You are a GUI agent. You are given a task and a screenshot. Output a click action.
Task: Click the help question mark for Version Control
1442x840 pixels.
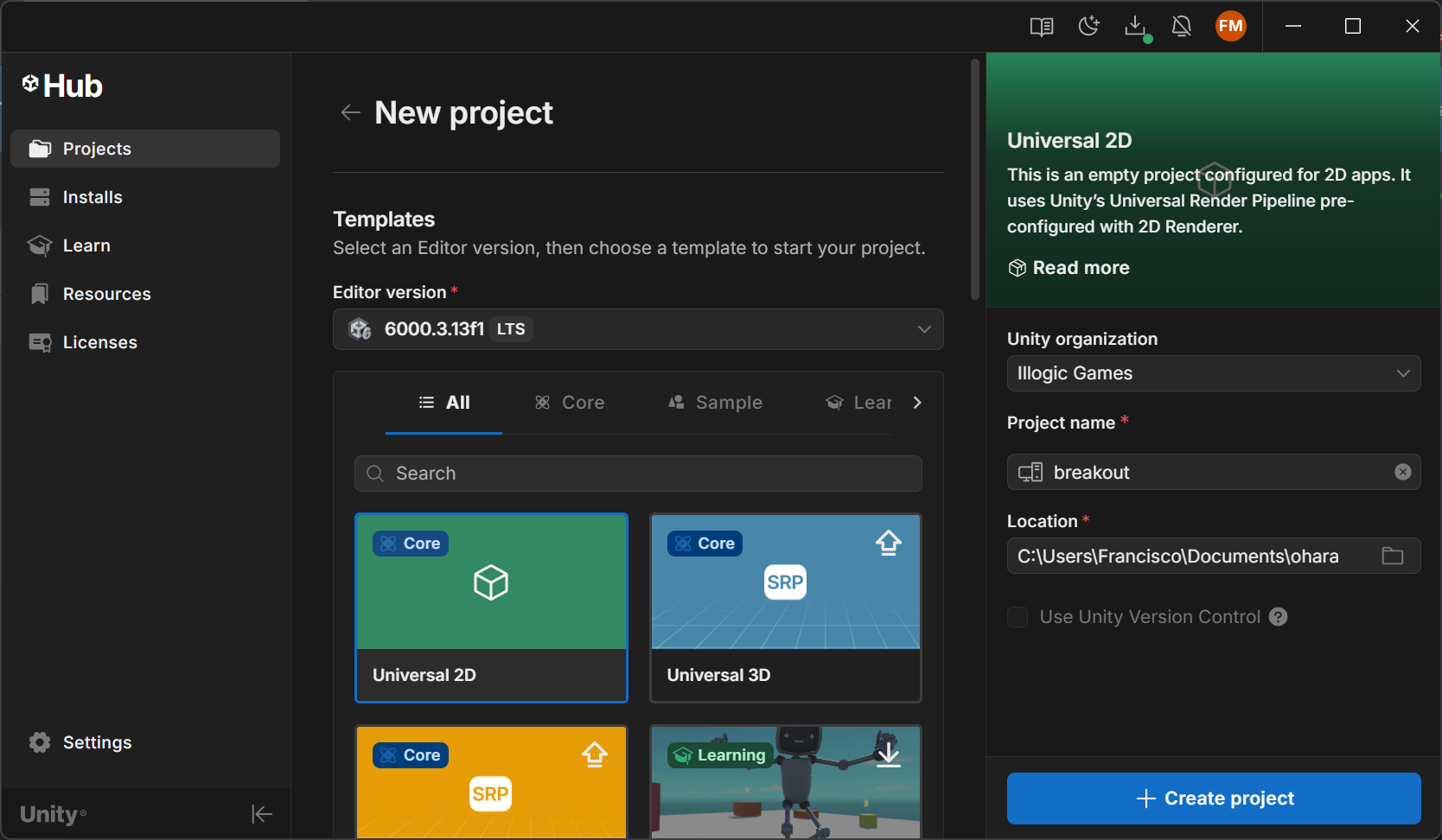pyautogui.click(x=1279, y=617)
